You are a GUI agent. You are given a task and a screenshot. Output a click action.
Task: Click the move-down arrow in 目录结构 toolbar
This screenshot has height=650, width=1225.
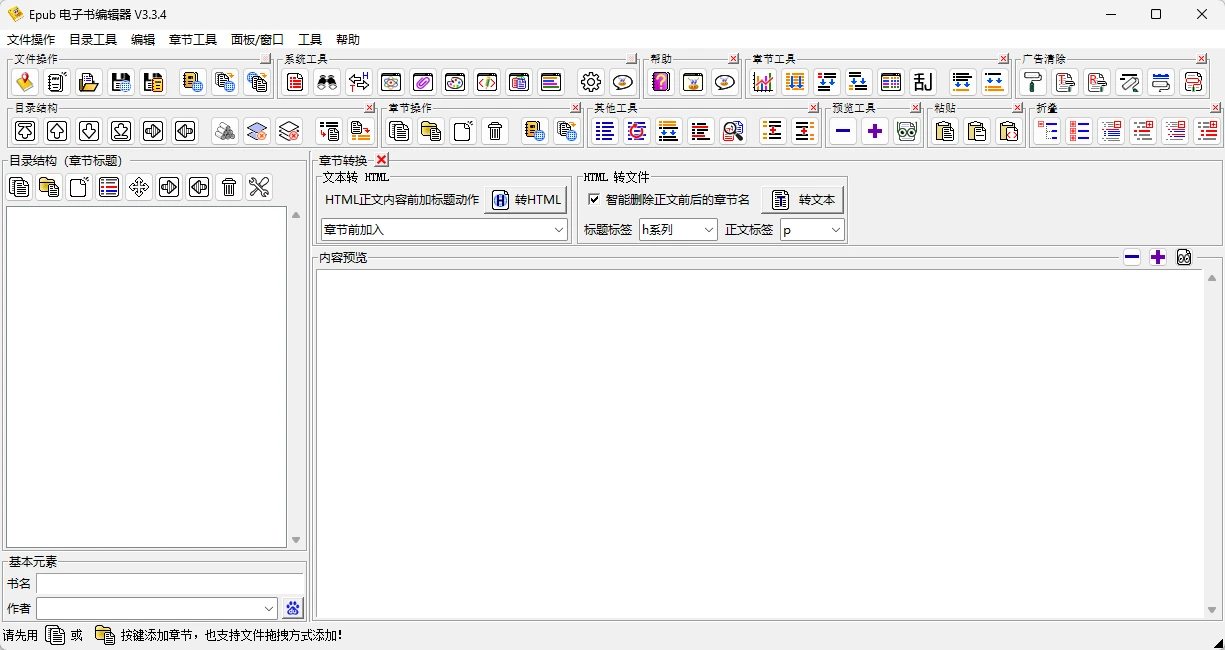pos(89,131)
